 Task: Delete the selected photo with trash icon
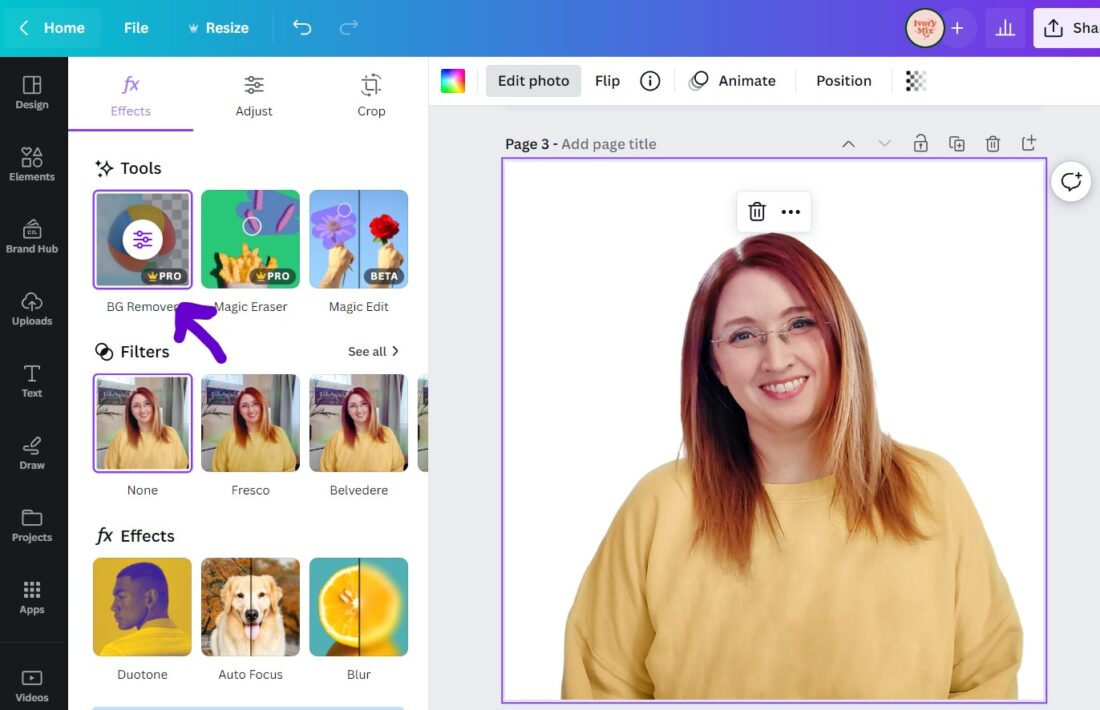[756, 211]
